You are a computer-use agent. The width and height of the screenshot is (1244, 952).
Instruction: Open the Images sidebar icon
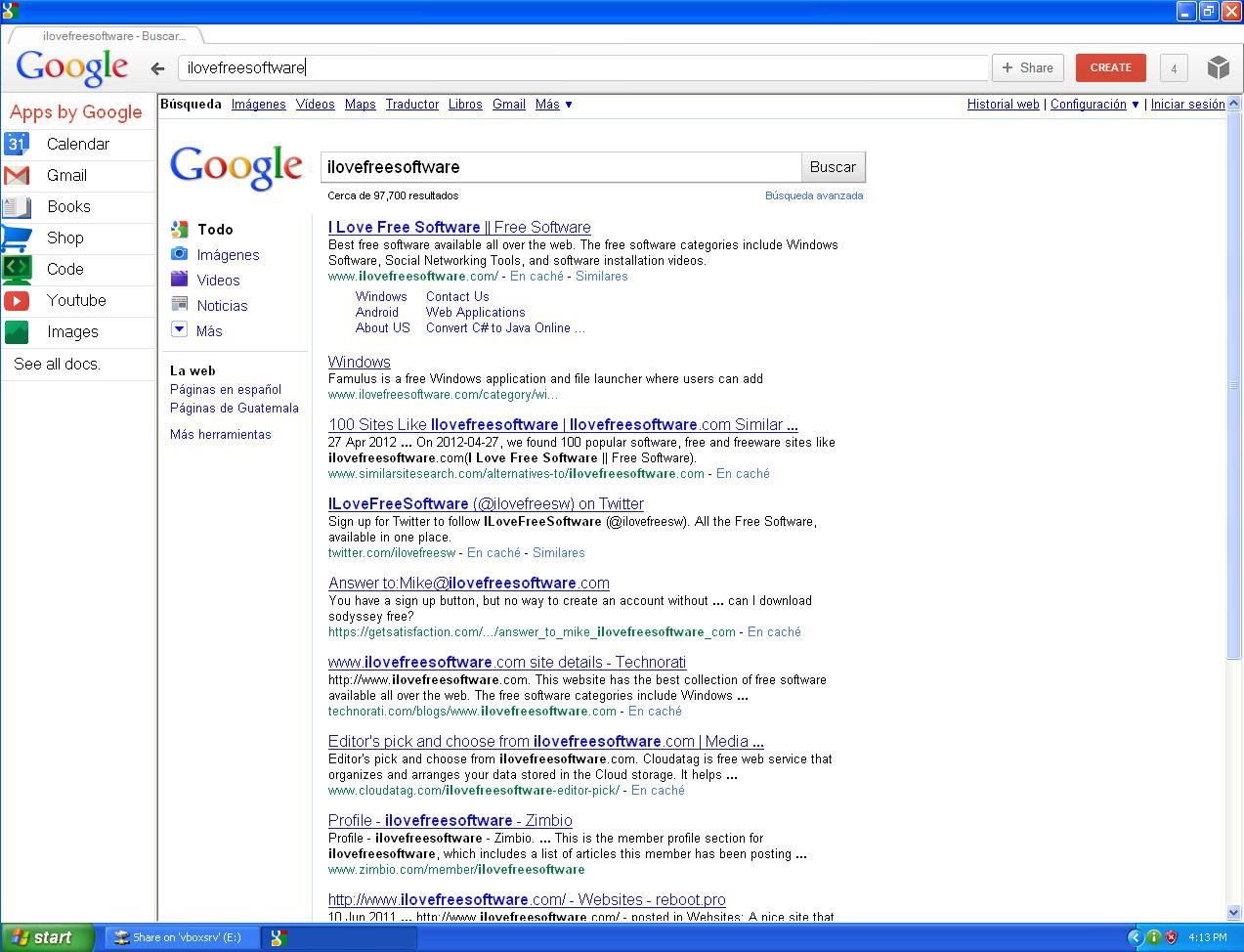(17, 332)
